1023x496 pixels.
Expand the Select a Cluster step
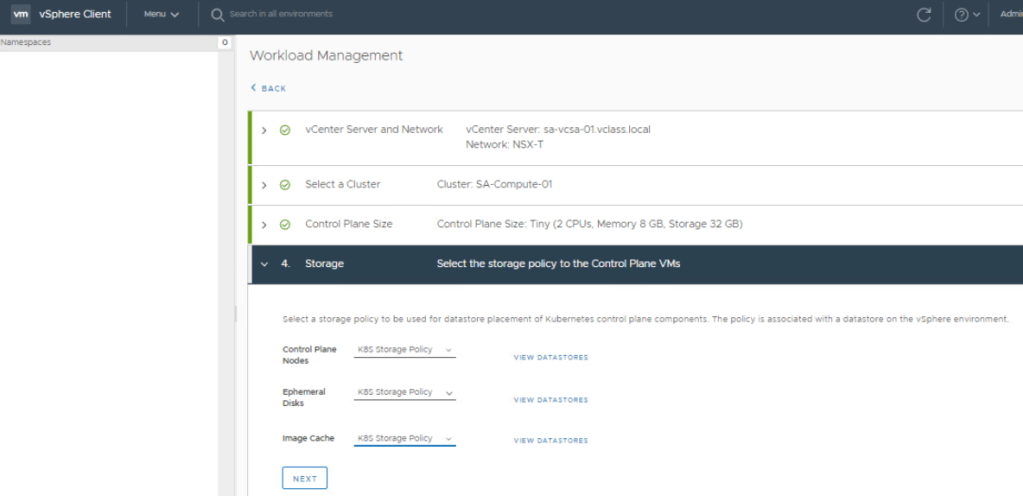(264, 185)
